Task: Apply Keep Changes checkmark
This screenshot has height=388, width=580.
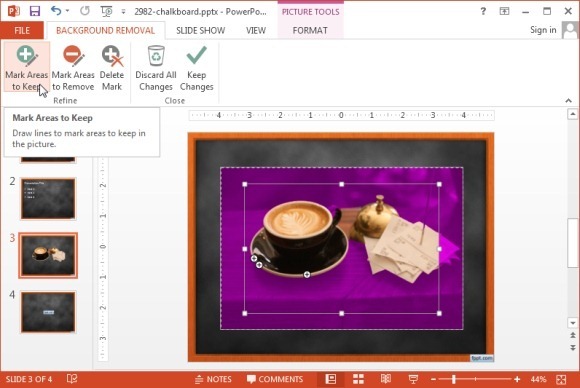Action: pyautogui.click(x=196, y=68)
